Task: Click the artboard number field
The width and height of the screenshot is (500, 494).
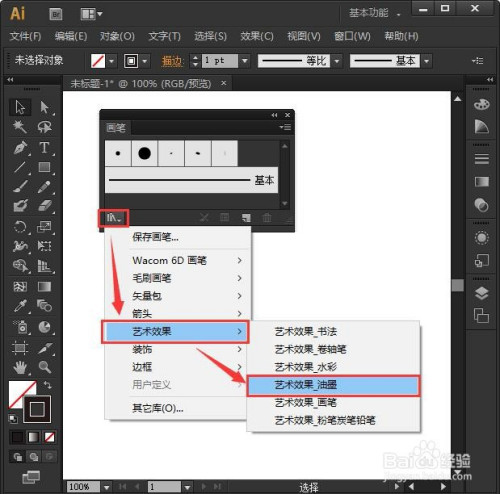Action: pos(164,487)
